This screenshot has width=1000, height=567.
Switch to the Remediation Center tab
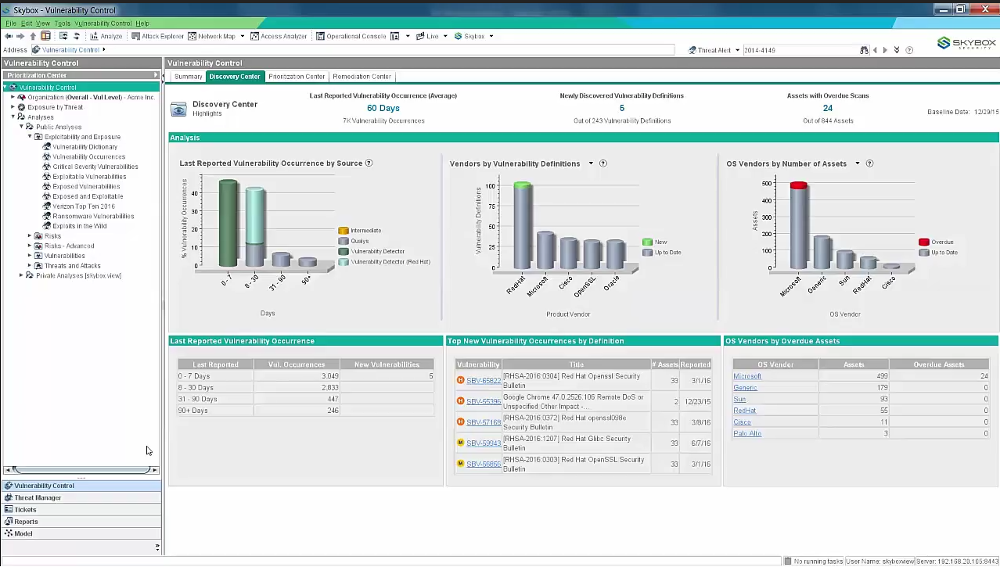pos(362,77)
